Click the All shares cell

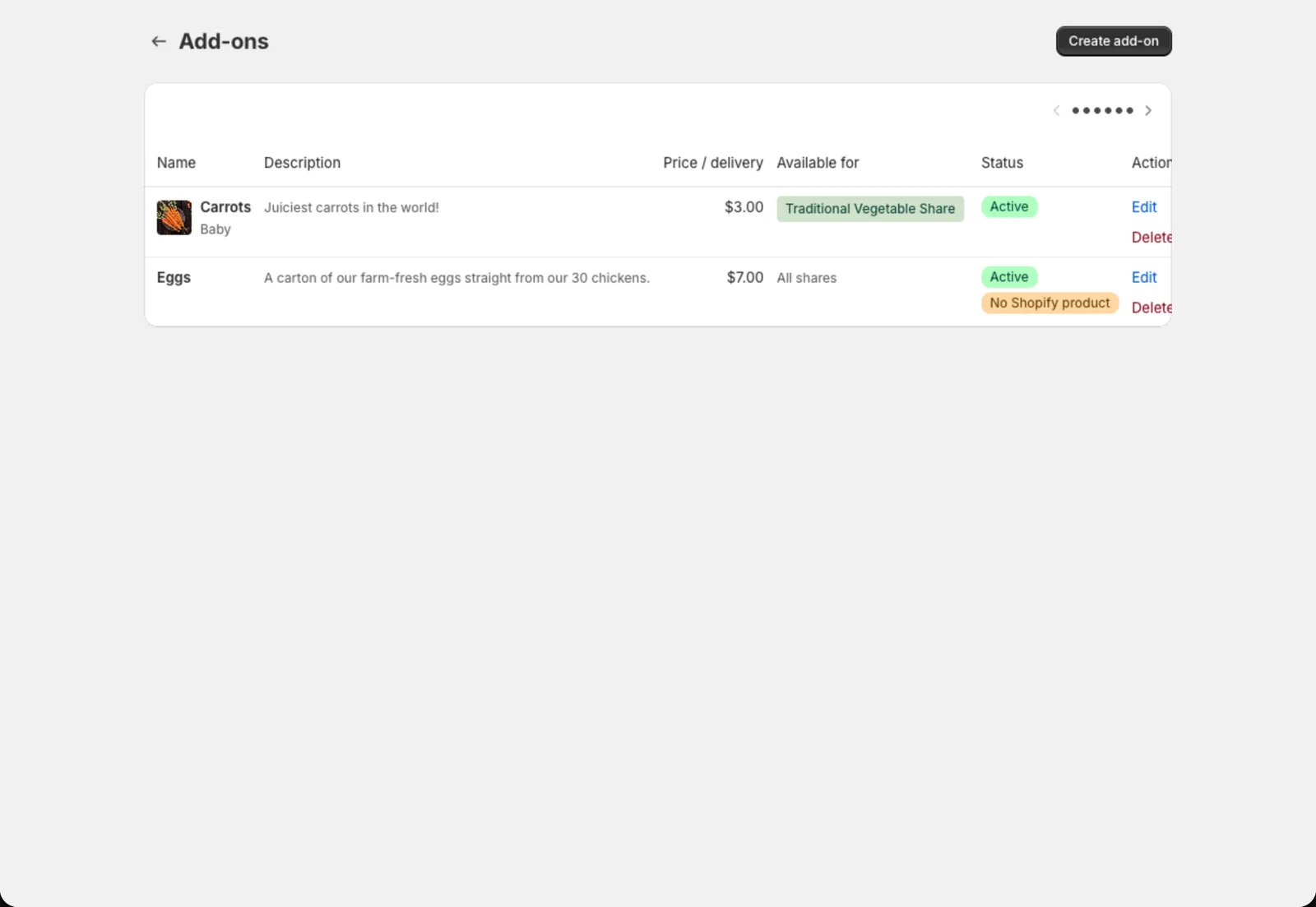click(807, 278)
